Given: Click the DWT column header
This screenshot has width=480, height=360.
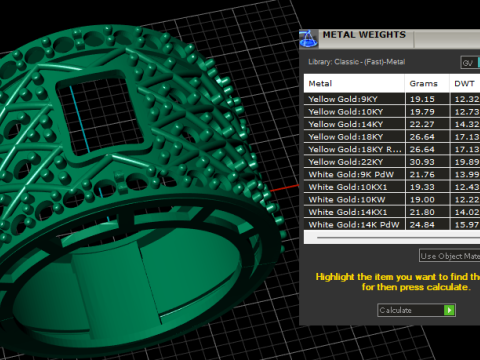Looking at the screenshot, I should [x=465, y=83].
